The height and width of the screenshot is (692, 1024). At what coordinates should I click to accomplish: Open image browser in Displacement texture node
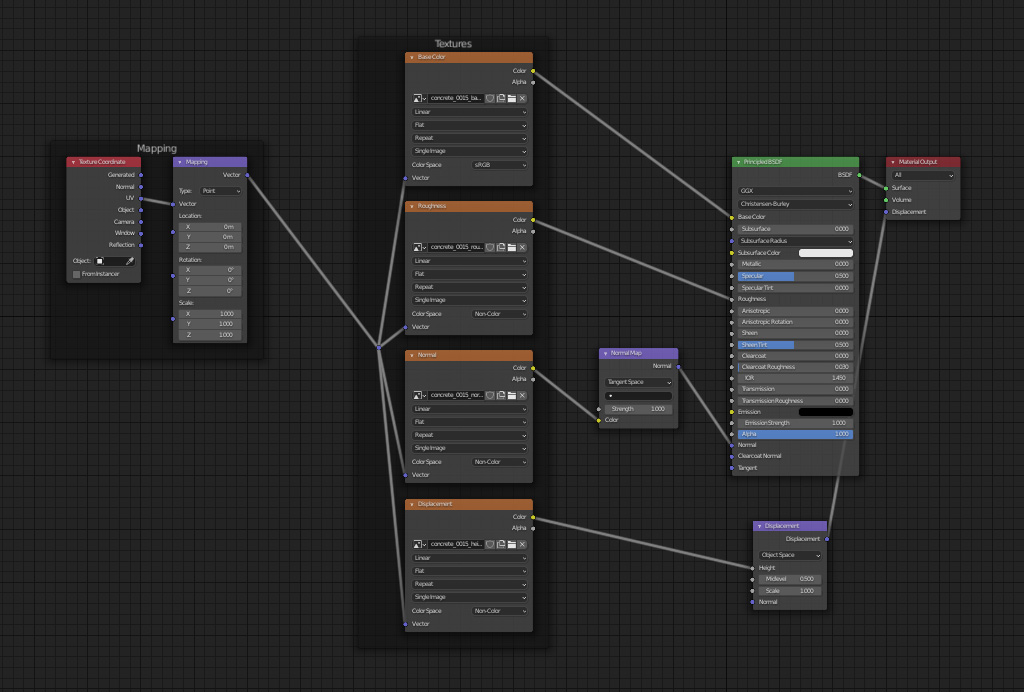[x=419, y=544]
